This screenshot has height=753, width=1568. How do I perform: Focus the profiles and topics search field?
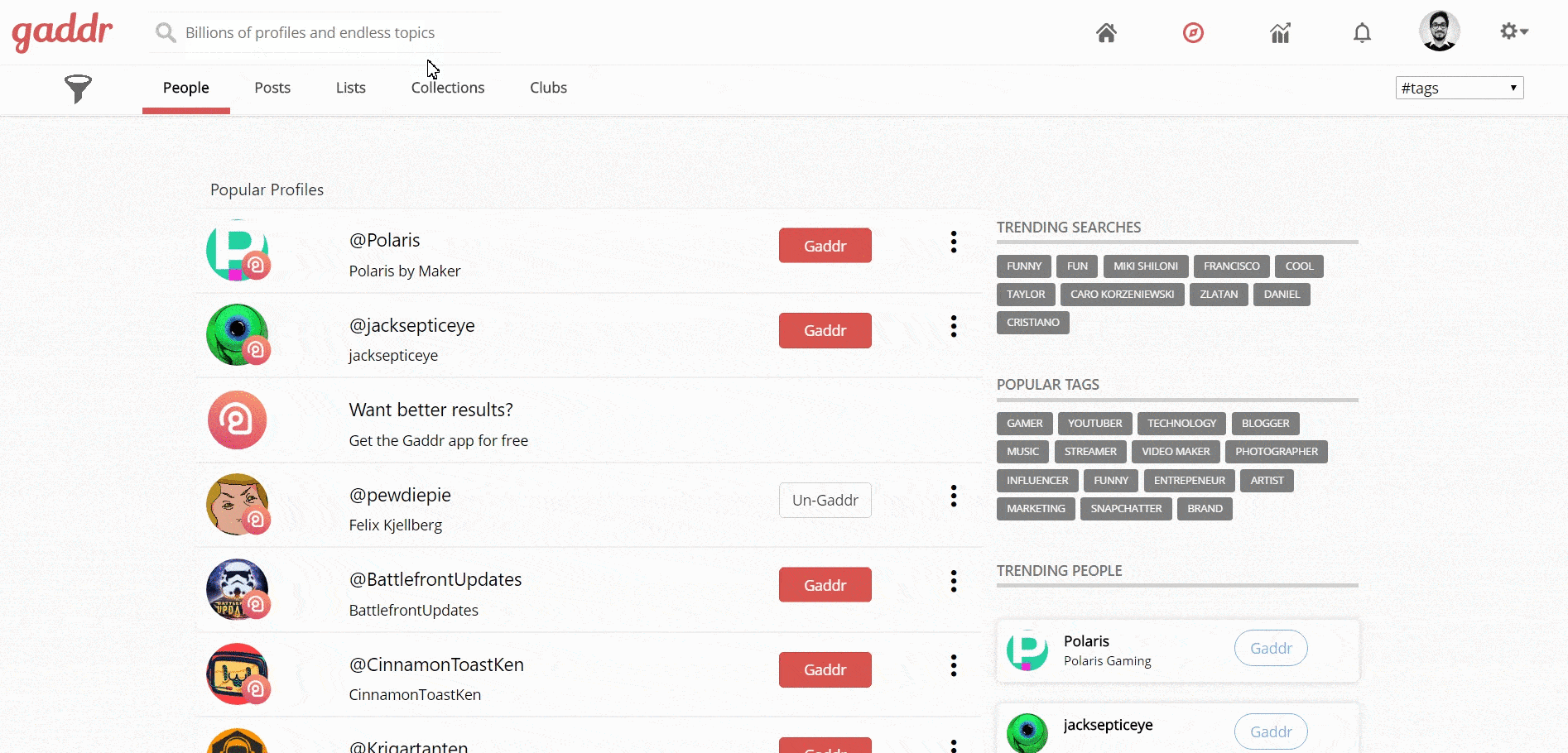tap(325, 32)
